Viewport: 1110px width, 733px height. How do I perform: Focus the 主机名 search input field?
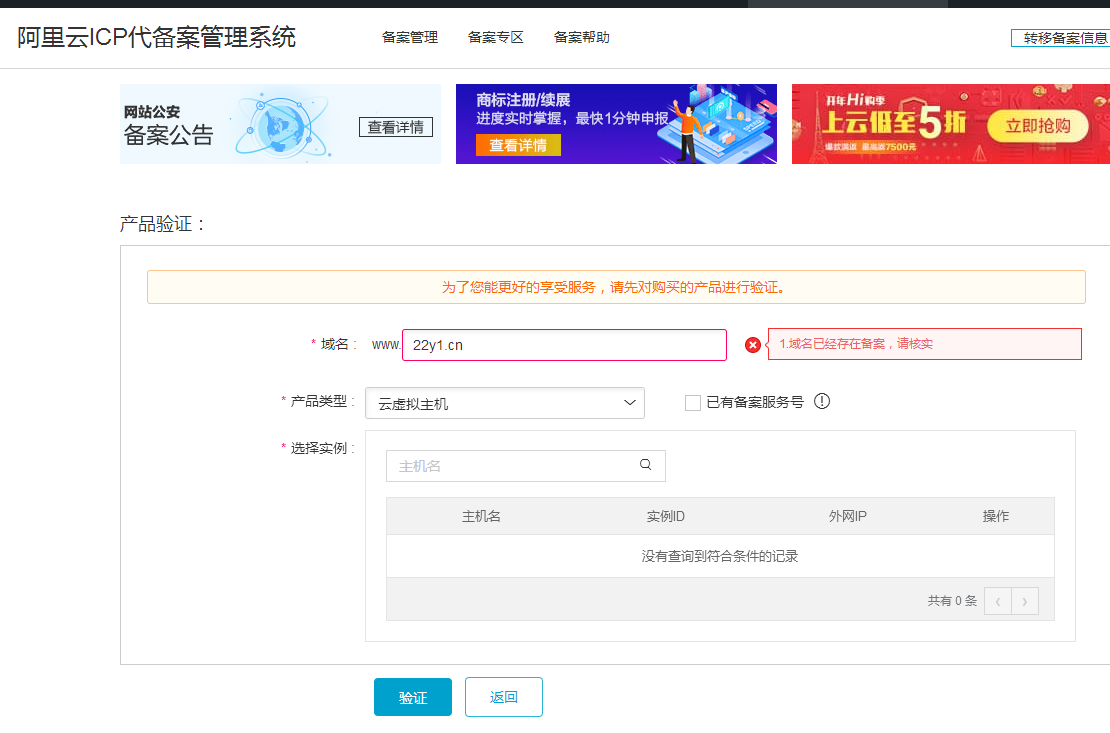coord(525,466)
